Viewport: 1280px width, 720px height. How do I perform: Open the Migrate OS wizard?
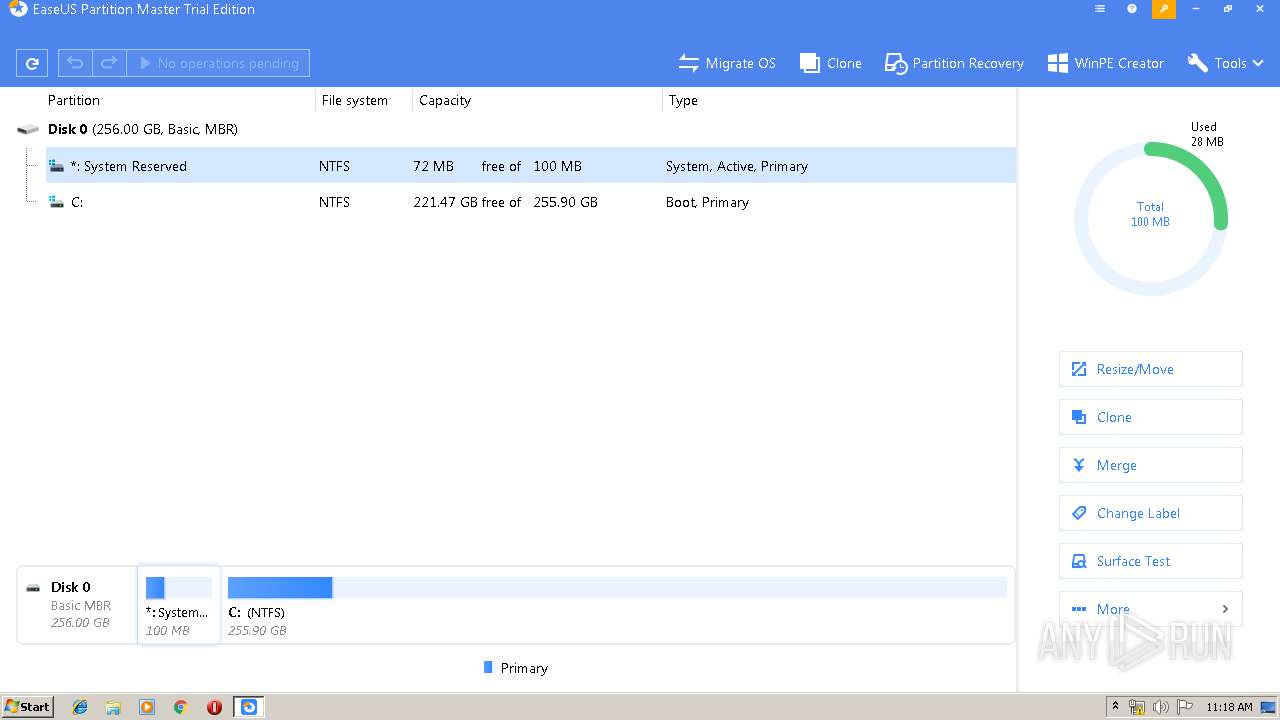click(x=727, y=63)
